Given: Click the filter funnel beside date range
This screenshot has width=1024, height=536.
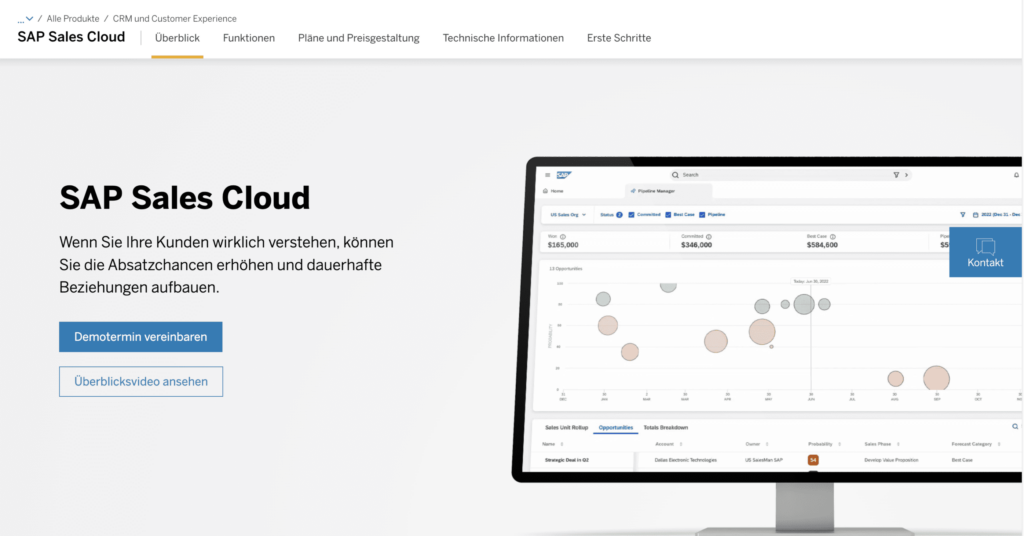Looking at the screenshot, I should click(963, 215).
